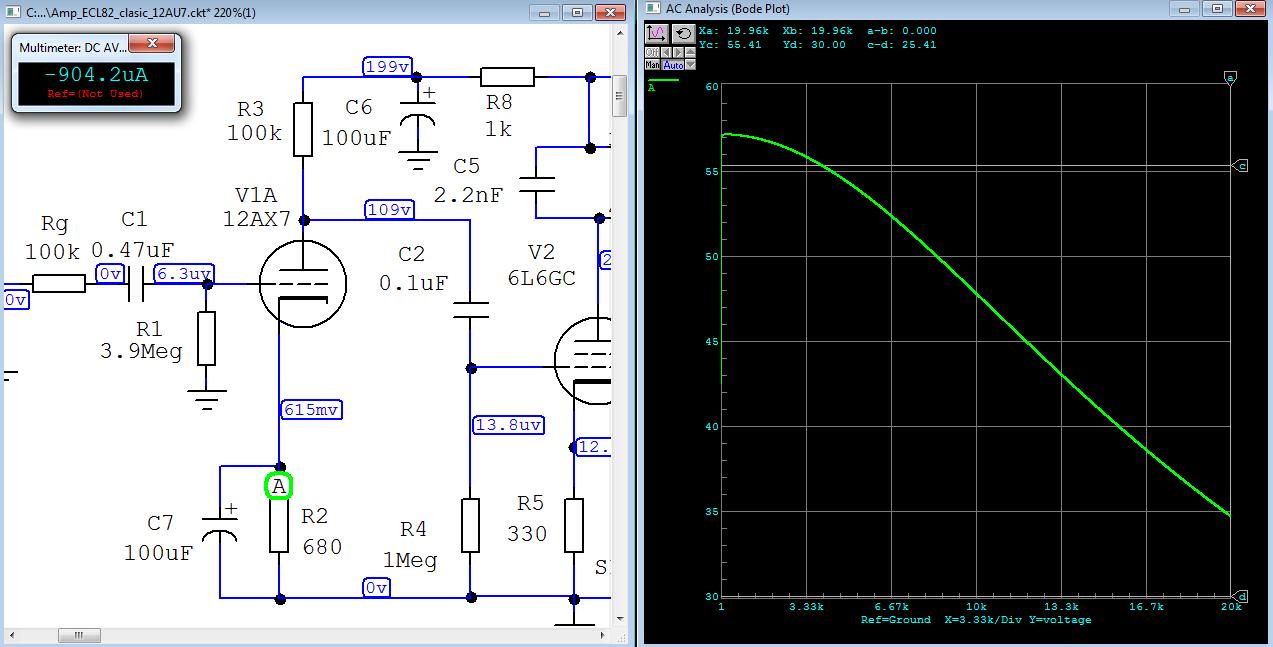Click the 680 value text of R2
Image resolution: width=1273 pixels, height=647 pixels.
[x=322, y=547]
